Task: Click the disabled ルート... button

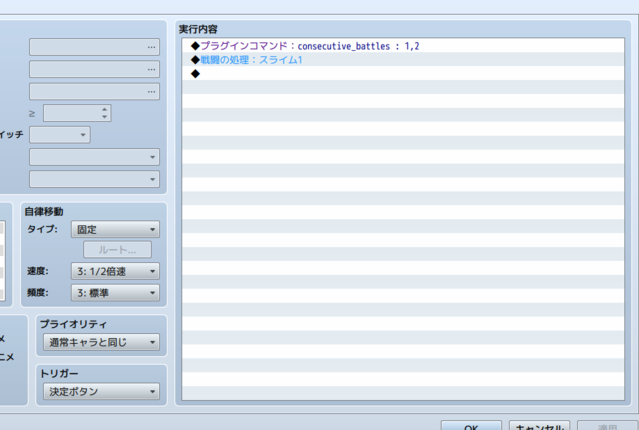Action: tap(117, 249)
